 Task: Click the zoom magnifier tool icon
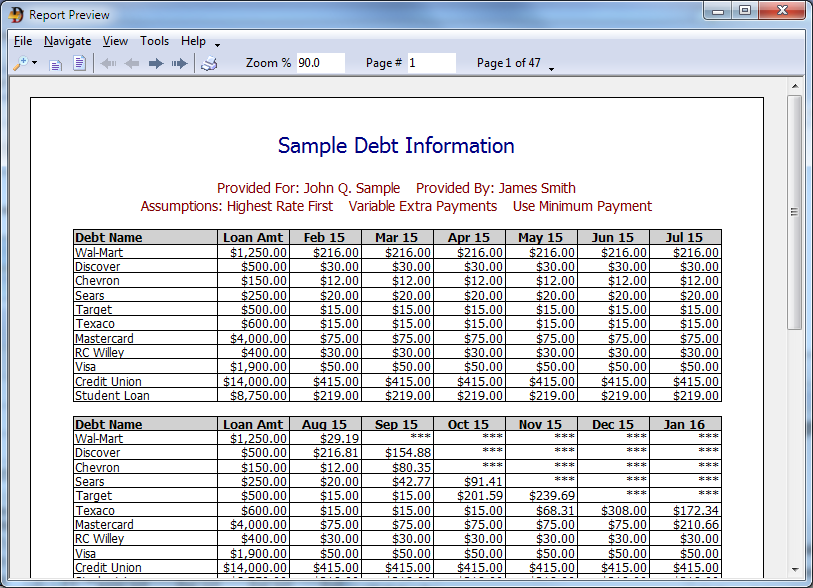click(19, 63)
